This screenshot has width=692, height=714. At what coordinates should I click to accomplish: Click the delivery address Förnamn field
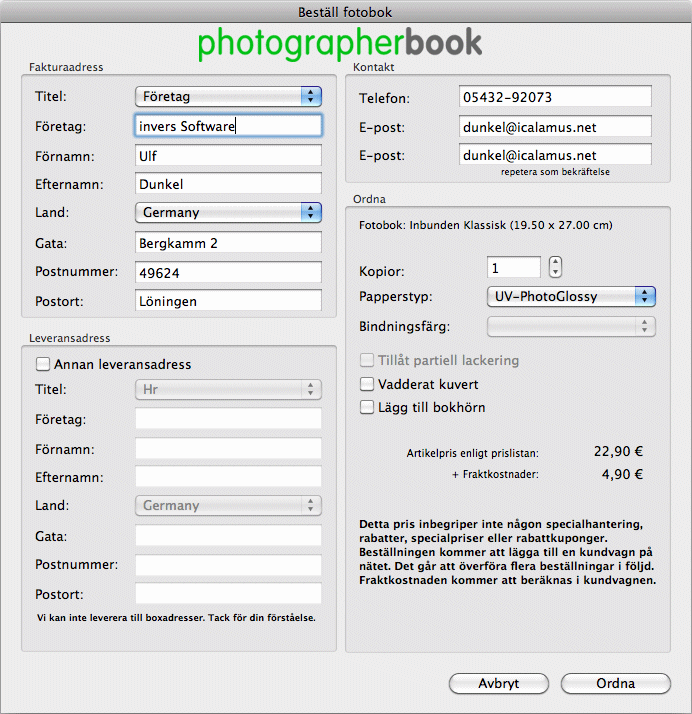(x=228, y=449)
